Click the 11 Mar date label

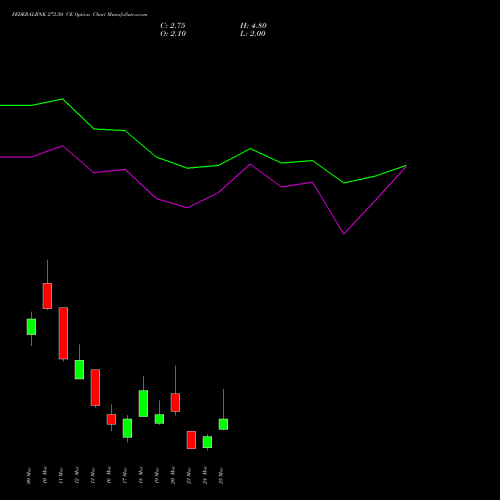tap(61, 476)
